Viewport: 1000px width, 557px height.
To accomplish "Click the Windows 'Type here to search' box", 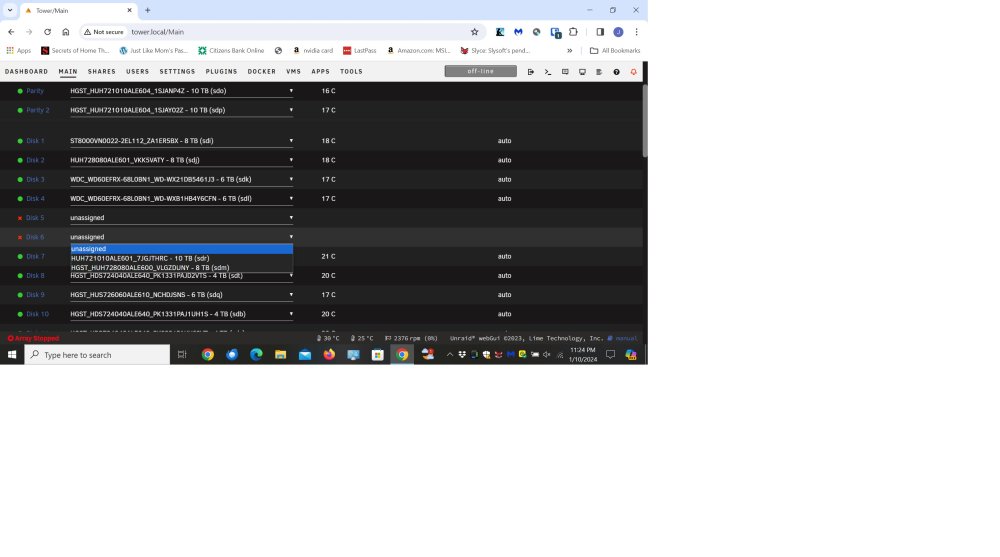I will [x=98, y=355].
